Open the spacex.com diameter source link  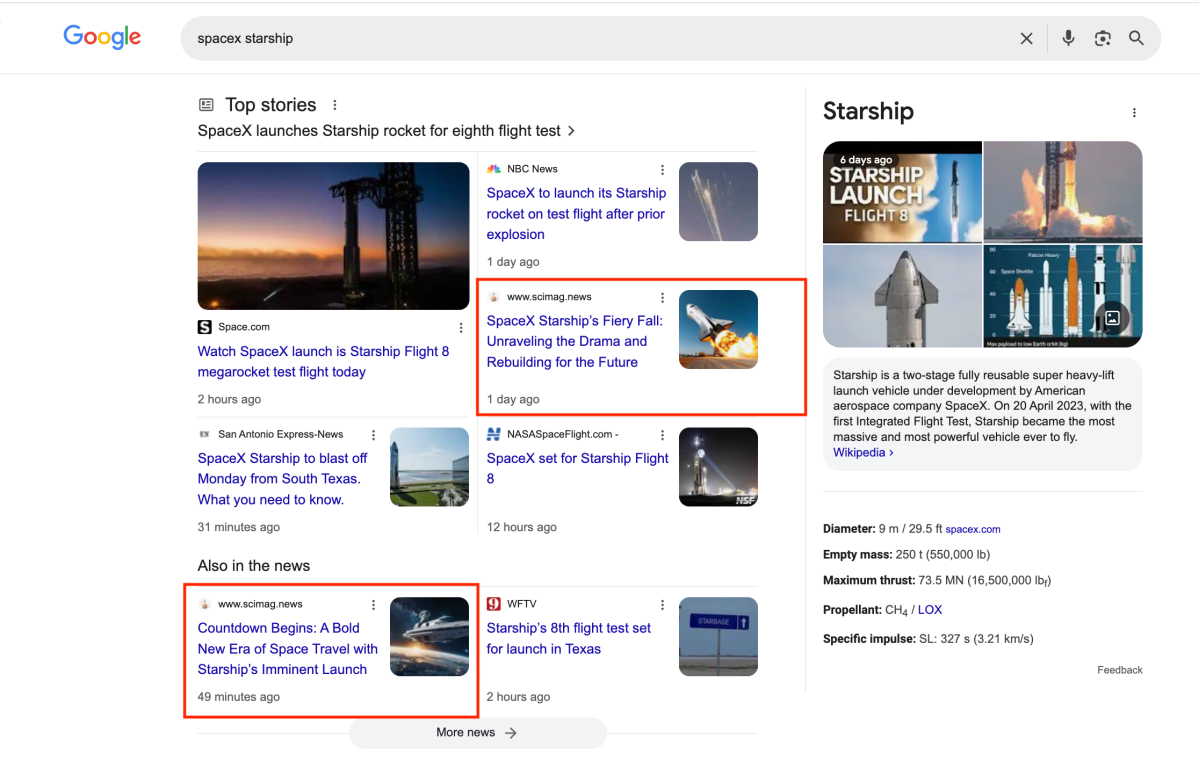(x=972, y=529)
